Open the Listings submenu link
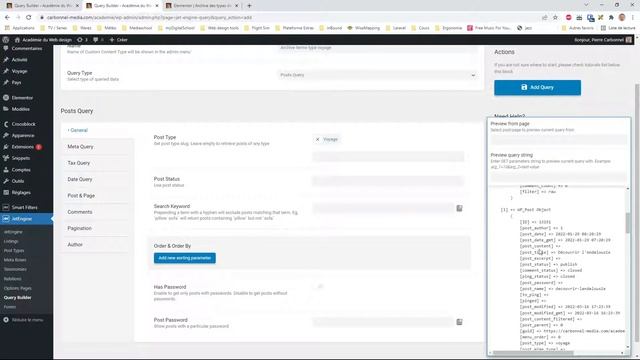The width and height of the screenshot is (640, 360). coord(11,241)
